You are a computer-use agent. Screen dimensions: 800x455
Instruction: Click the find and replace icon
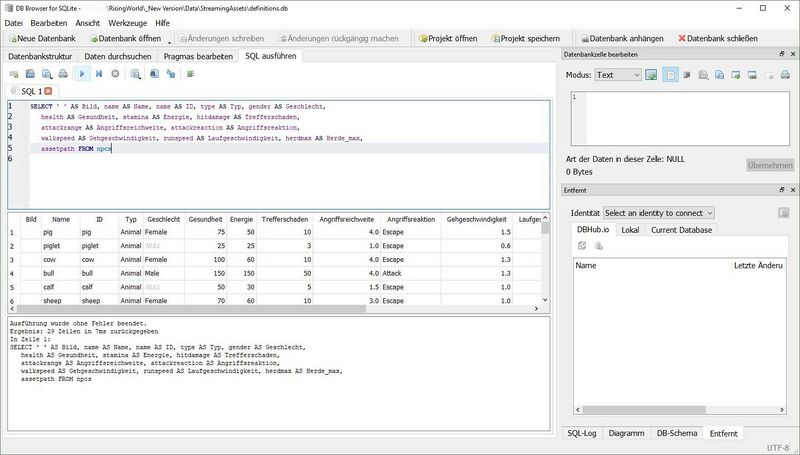171,74
